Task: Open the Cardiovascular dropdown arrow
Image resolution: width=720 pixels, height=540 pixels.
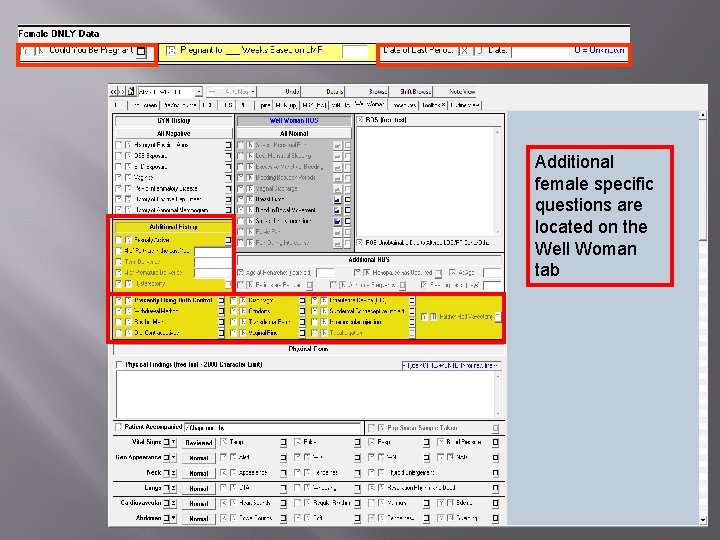Action: click(174, 503)
